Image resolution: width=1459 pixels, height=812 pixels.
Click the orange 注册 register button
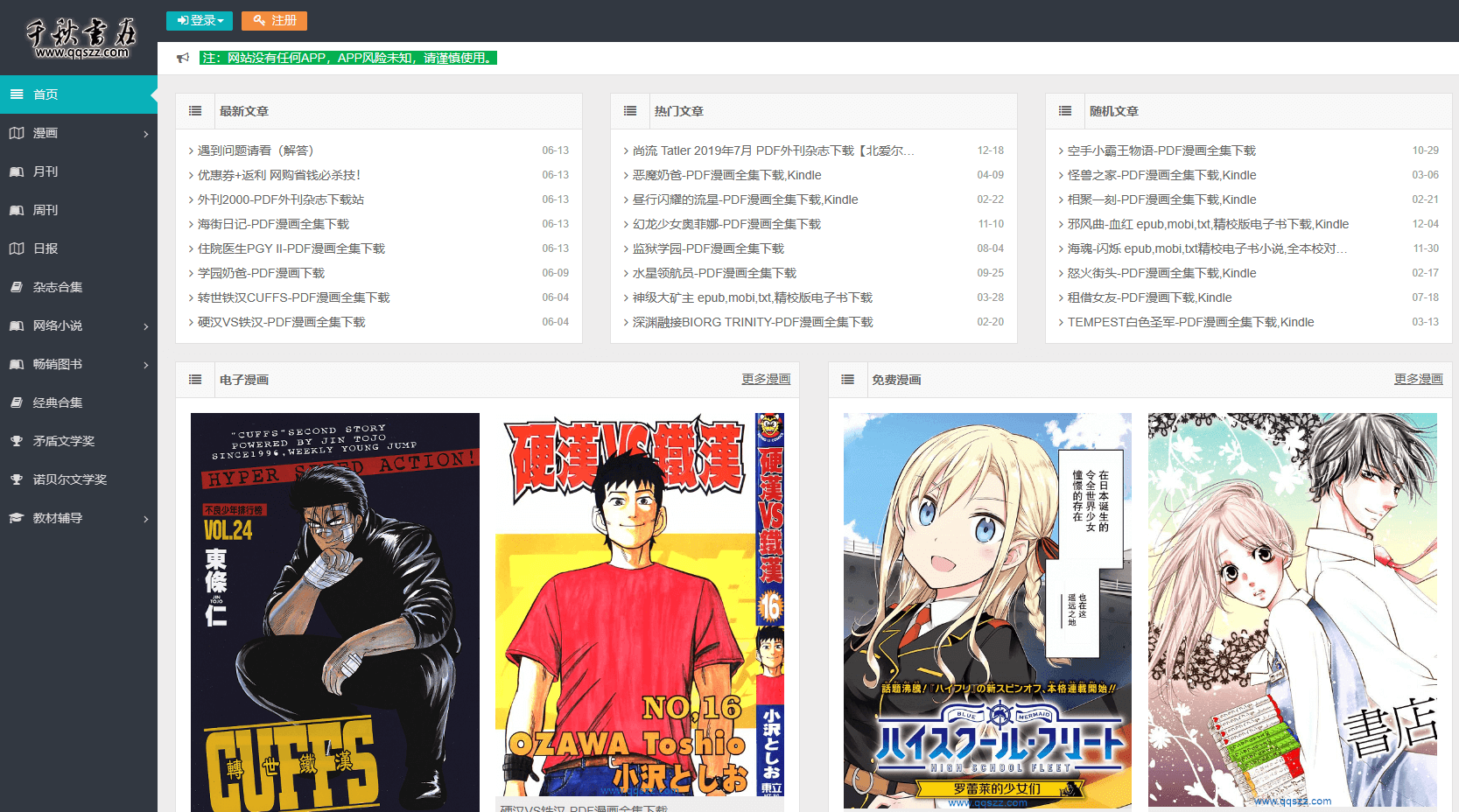coord(274,20)
